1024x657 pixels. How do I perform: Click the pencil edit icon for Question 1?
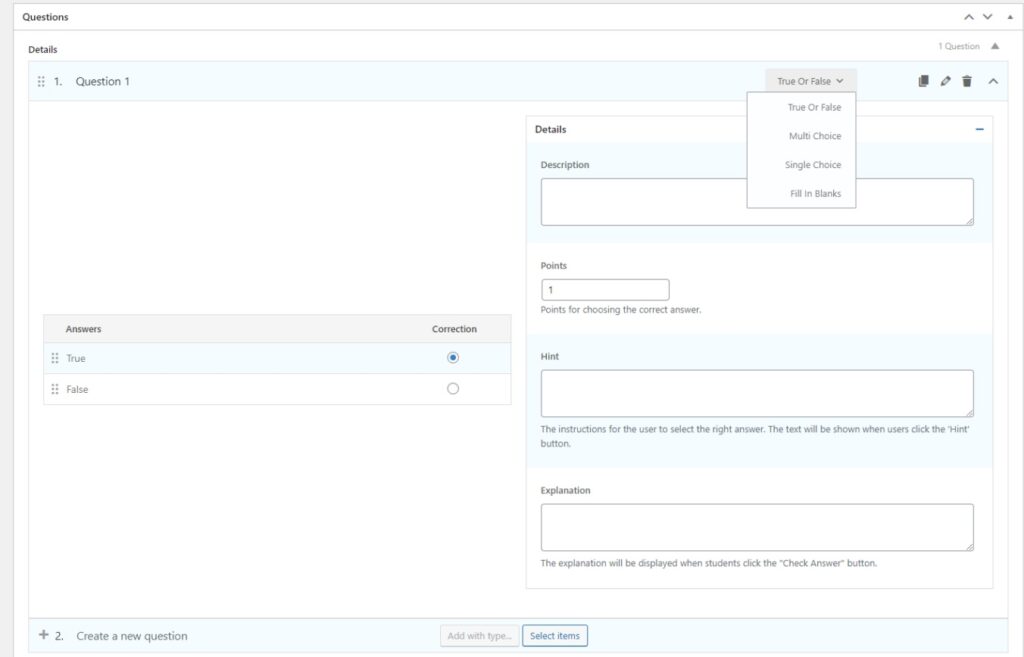click(946, 81)
